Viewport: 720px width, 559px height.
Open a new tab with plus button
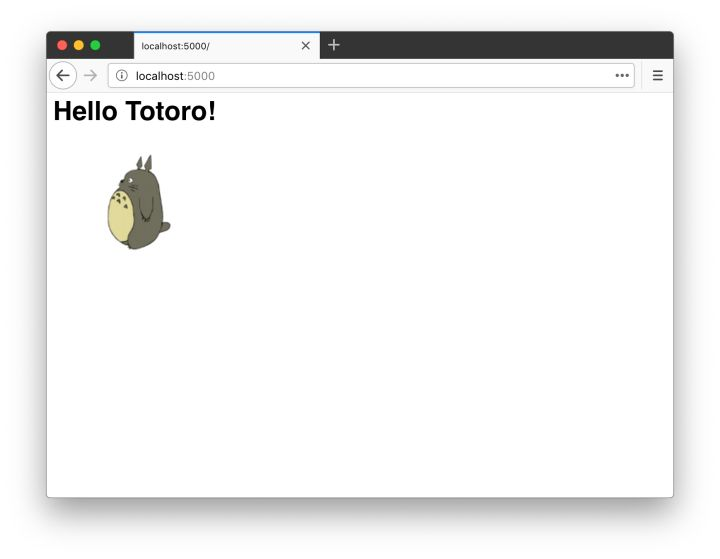coord(334,45)
